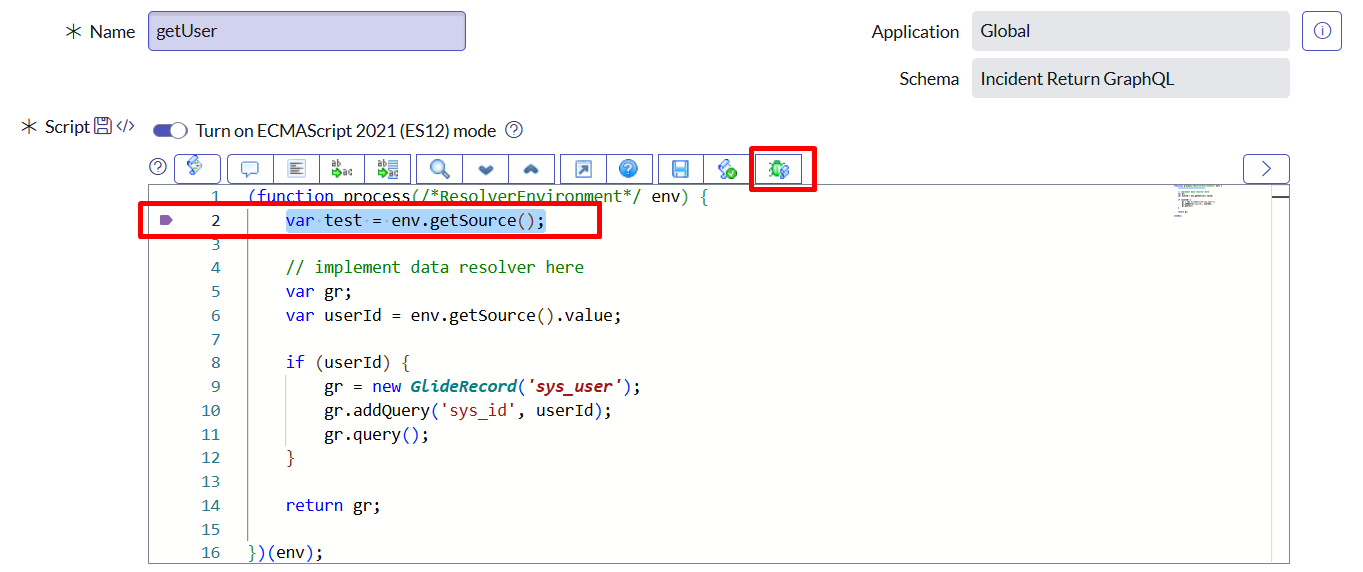Click the toolbar save disk icon

point(680,169)
